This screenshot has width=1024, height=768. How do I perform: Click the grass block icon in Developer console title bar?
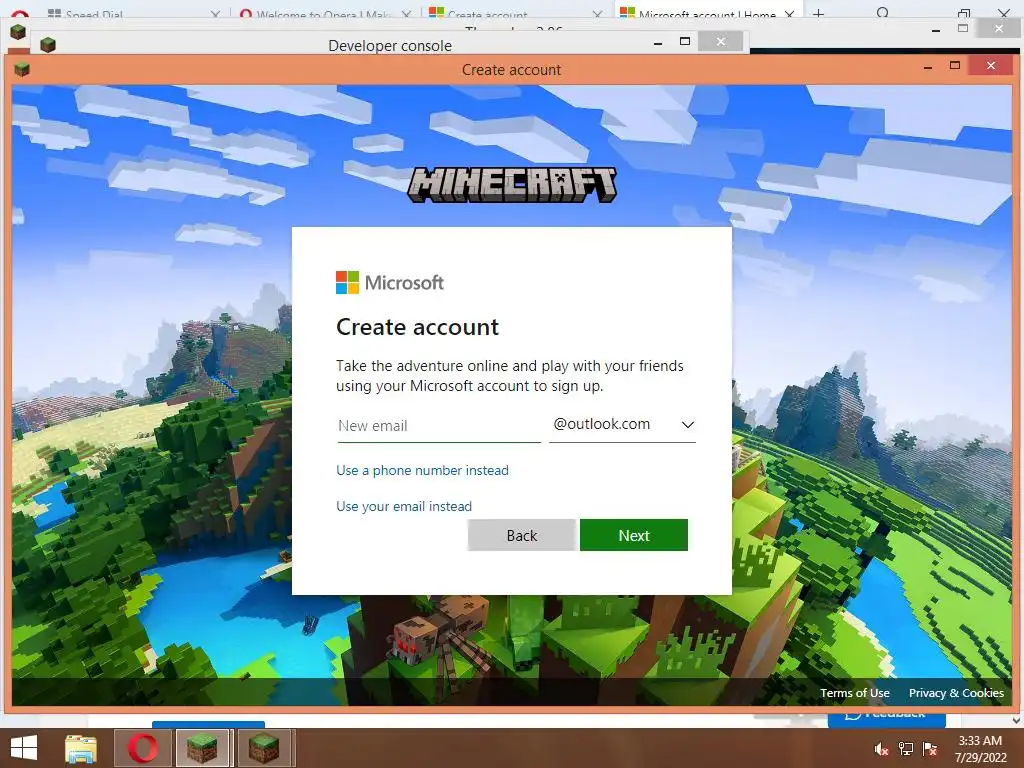(48, 45)
